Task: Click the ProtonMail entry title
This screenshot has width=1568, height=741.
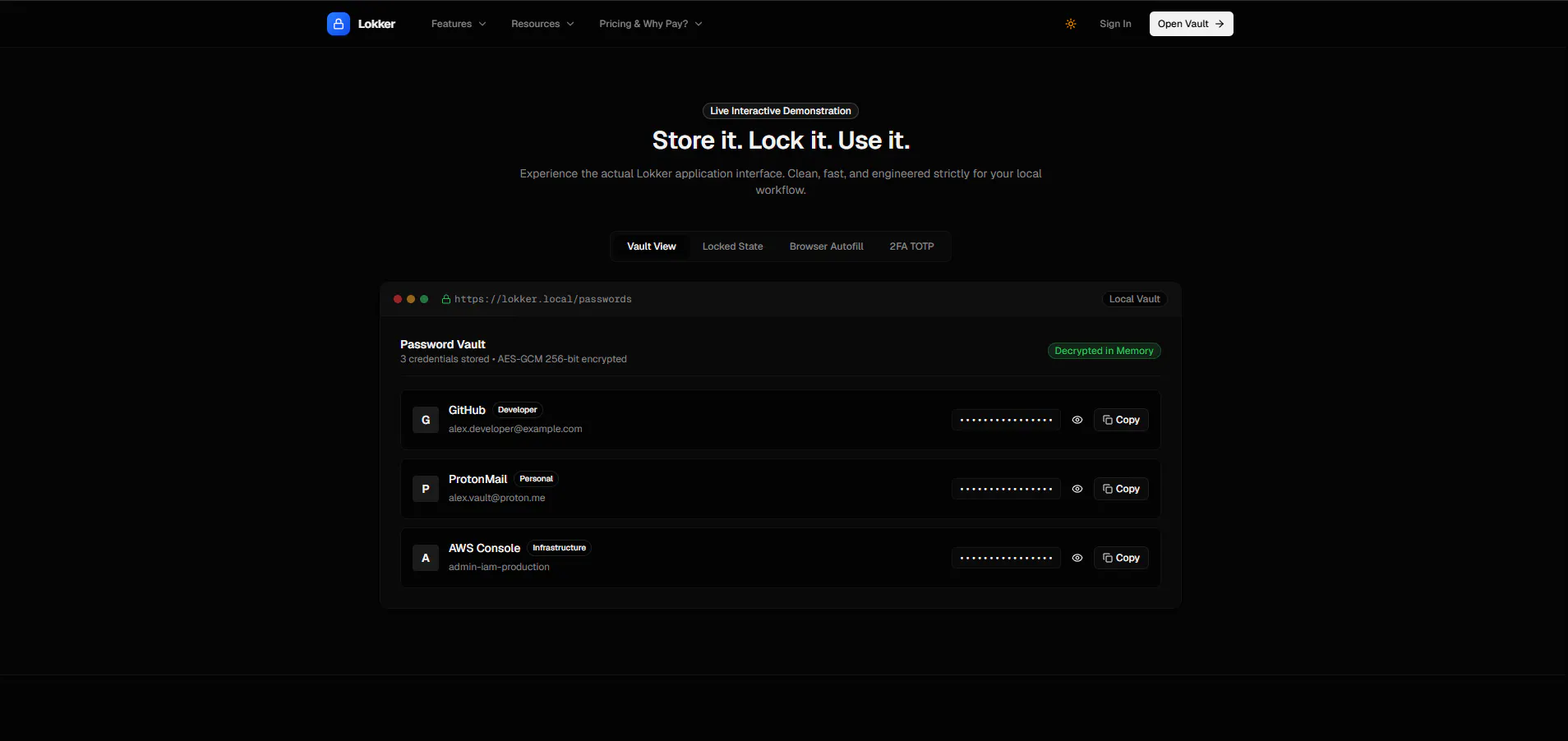Action: click(x=477, y=479)
